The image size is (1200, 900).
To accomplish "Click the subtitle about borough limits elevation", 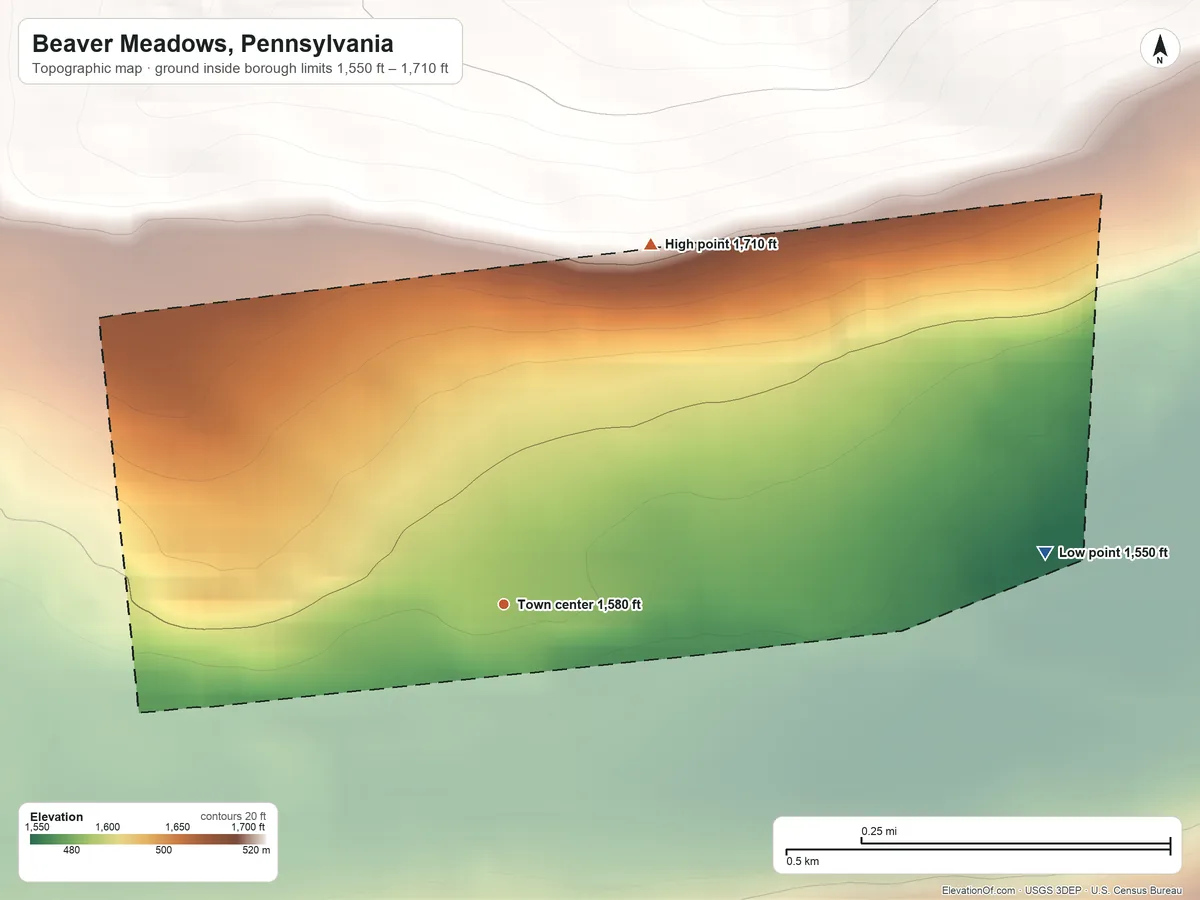I will point(240,70).
